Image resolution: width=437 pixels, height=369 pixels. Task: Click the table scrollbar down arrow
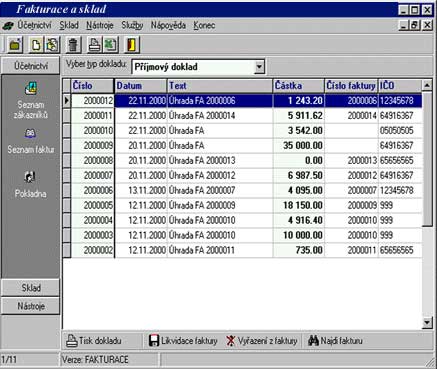(x=427, y=322)
